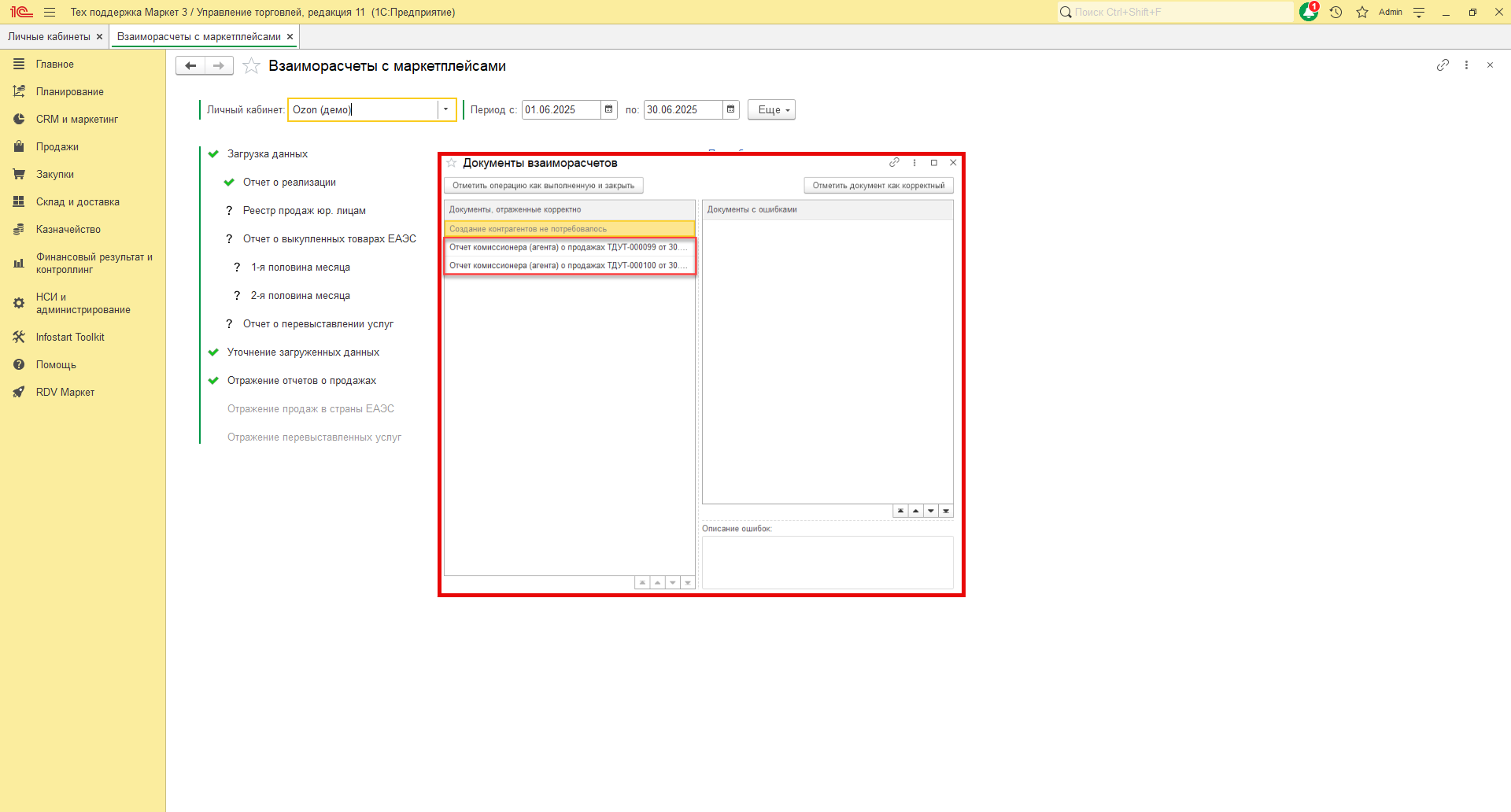
Task: Open the three-dot menu in dialog header
Action: click(914, 163)
